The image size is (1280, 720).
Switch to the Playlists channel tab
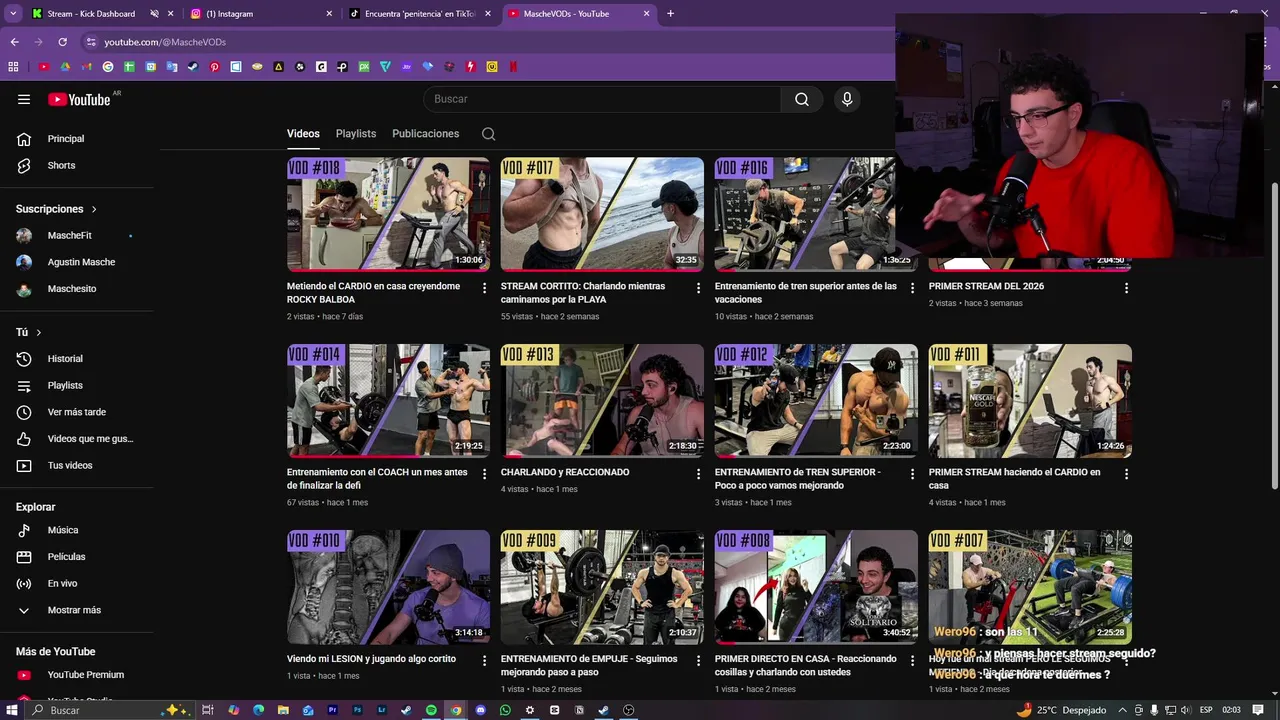[x=356, y=134]
